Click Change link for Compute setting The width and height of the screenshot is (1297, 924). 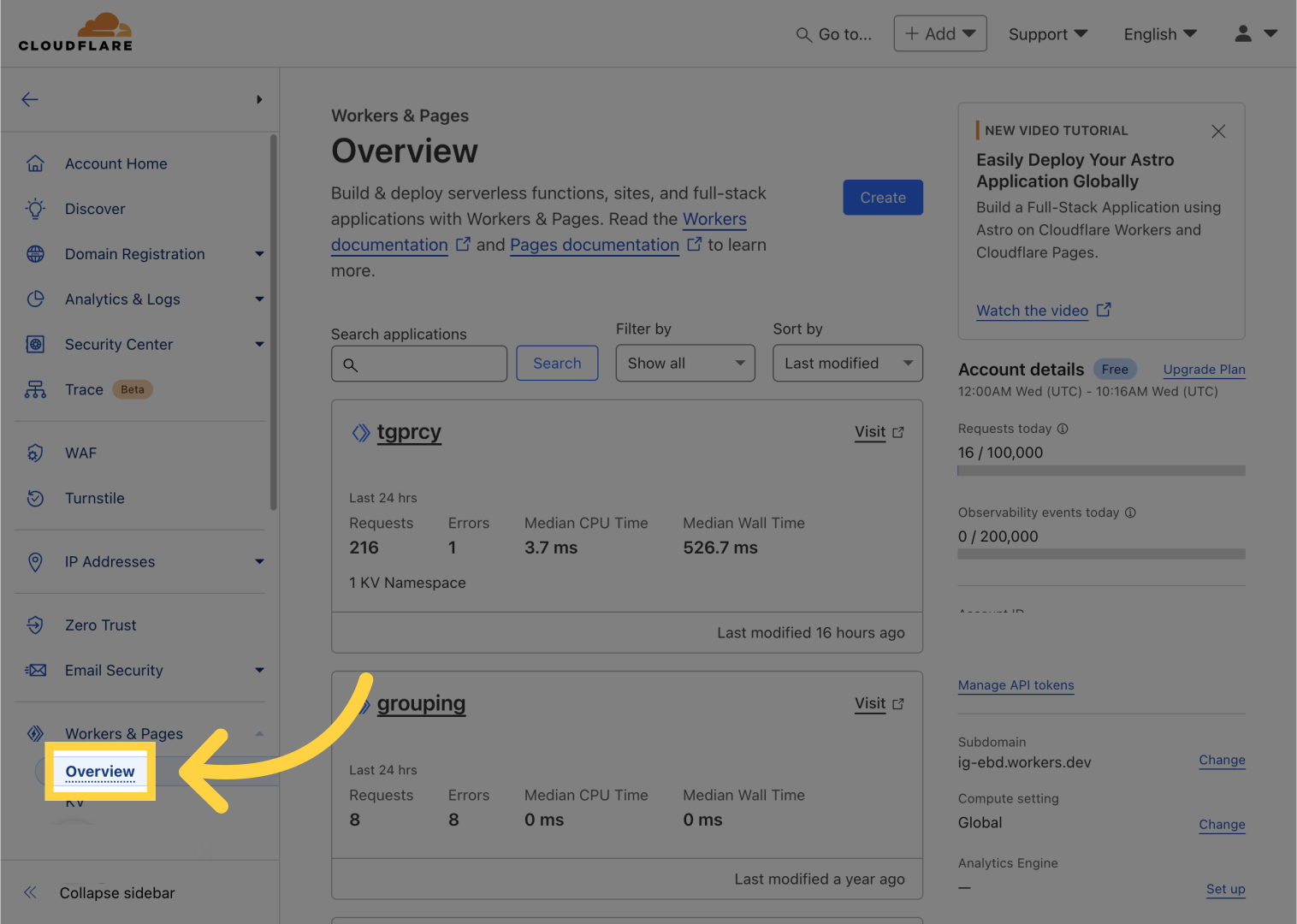point(1222,825)
